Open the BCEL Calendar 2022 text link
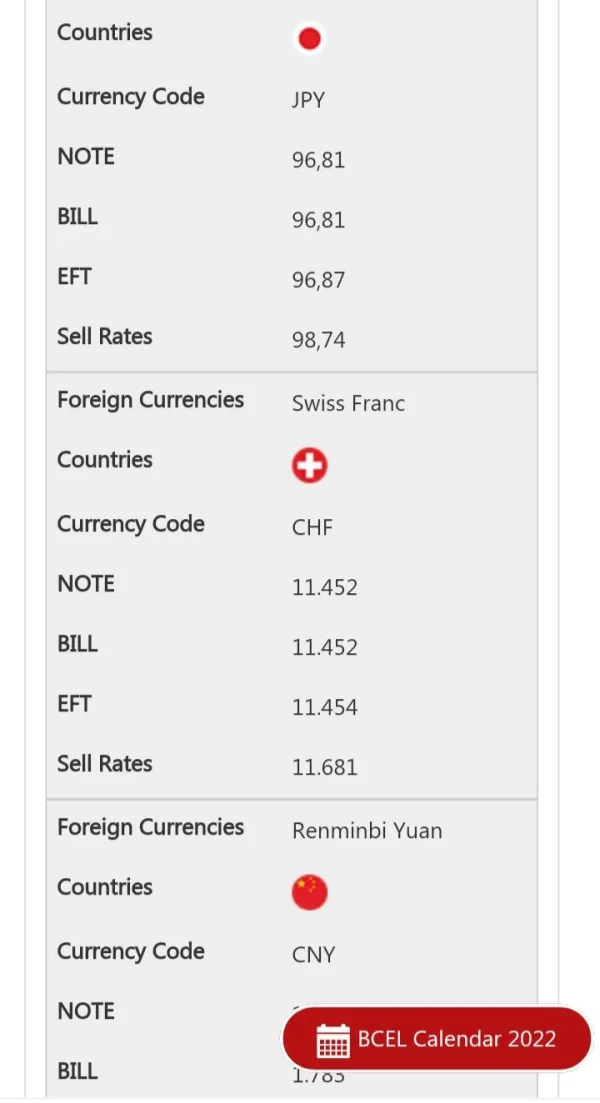The image size is (600, 1103). click(x=456, y=1038)
